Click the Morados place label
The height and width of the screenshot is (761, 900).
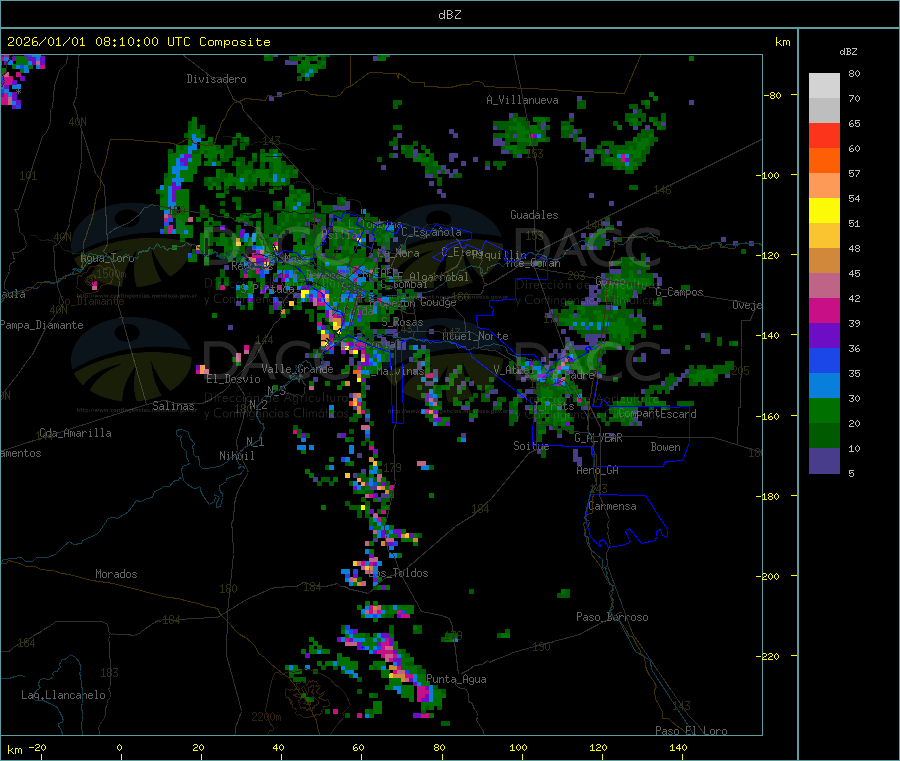tap(116, 574)
